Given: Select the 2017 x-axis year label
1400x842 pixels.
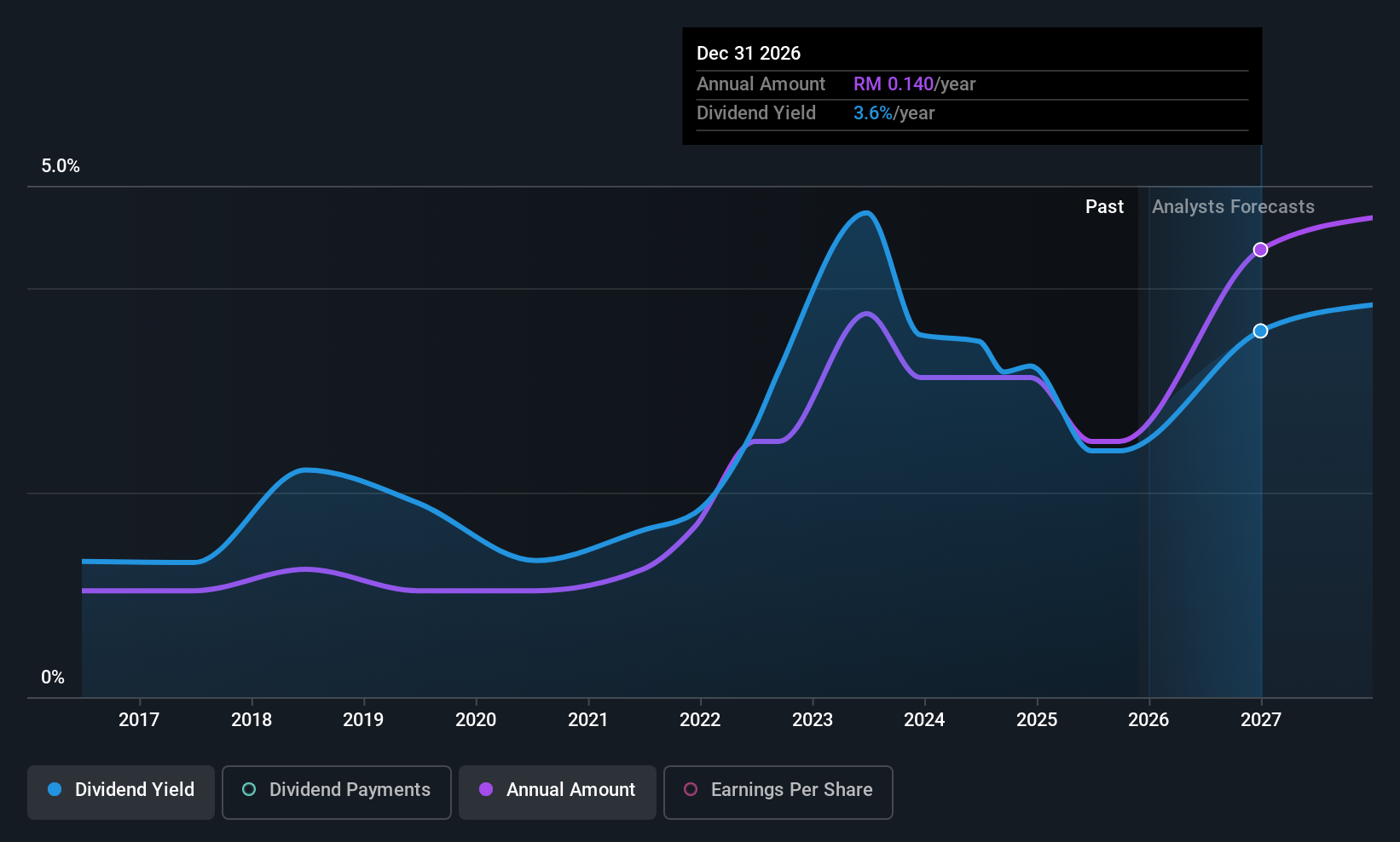Looking at the screenshot, I should [x=139, y=720].
